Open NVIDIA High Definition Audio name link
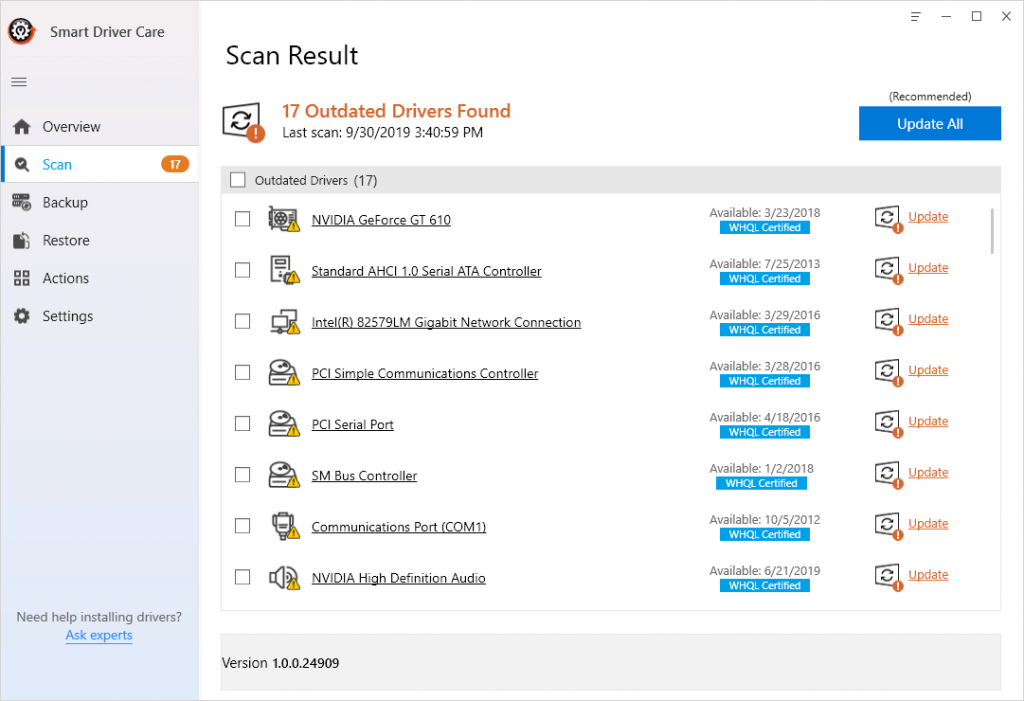1024x701 pixels. click(x=398, y=578)
